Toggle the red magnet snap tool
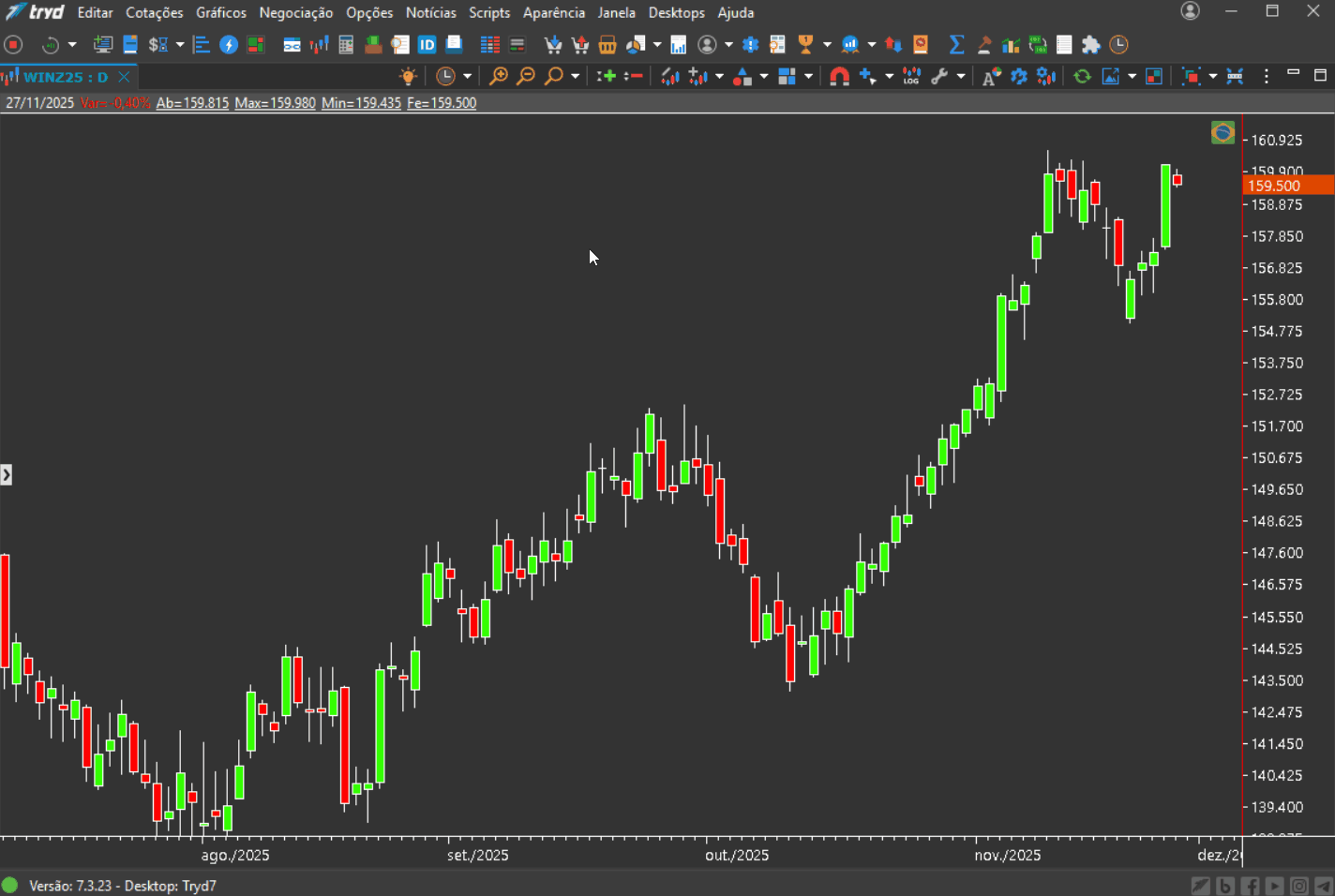Viewport: 1335px width, 896px height. pos(840,76)
